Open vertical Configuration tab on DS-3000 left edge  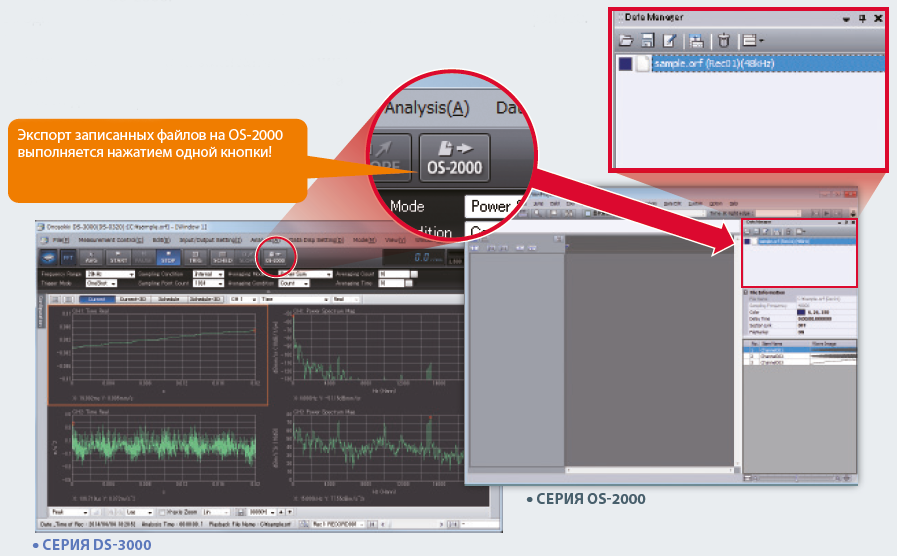click(x=41, y=311)
